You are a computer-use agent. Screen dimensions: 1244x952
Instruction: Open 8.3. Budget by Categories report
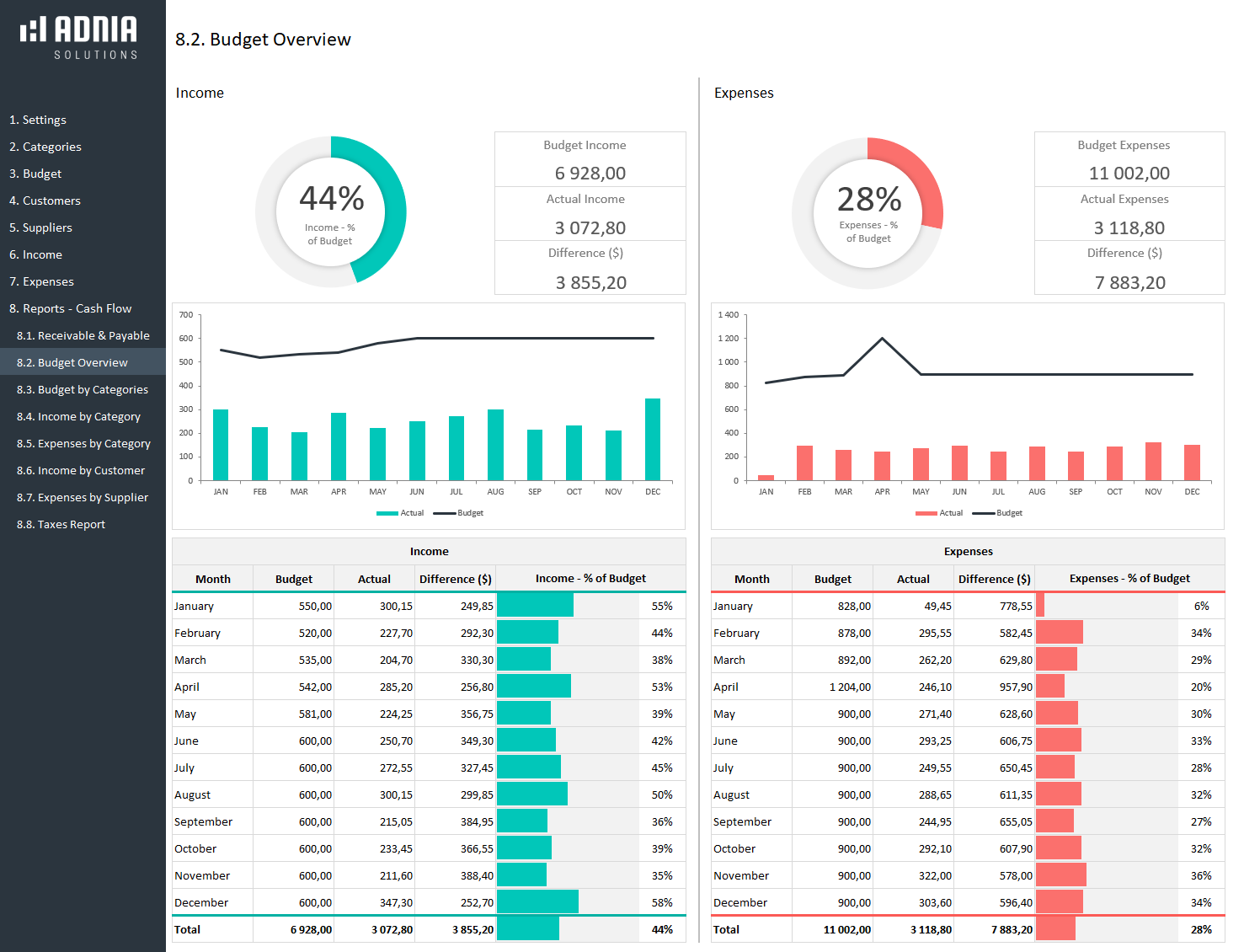tap(83, 389)
